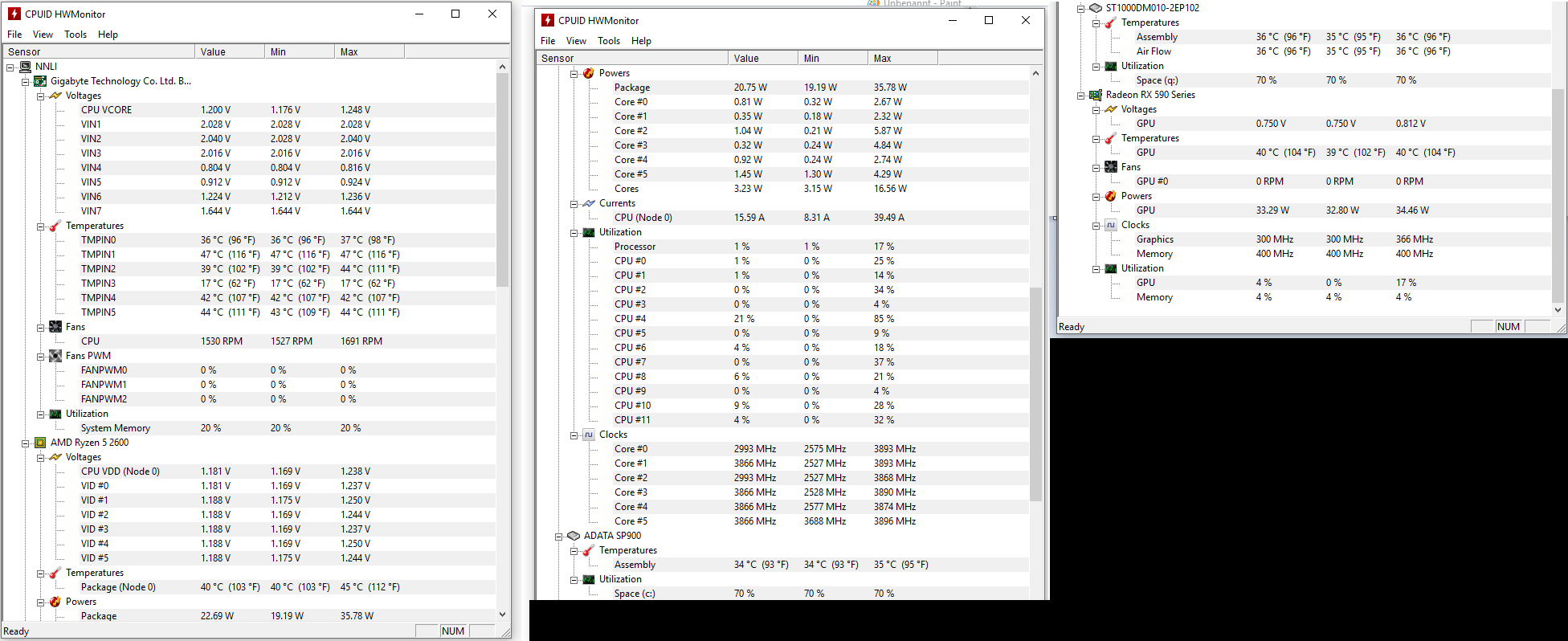Click the Powers flame icon in left window
Image resolution: width=1568 pixels, height=641 pixels.
point(55,602)
